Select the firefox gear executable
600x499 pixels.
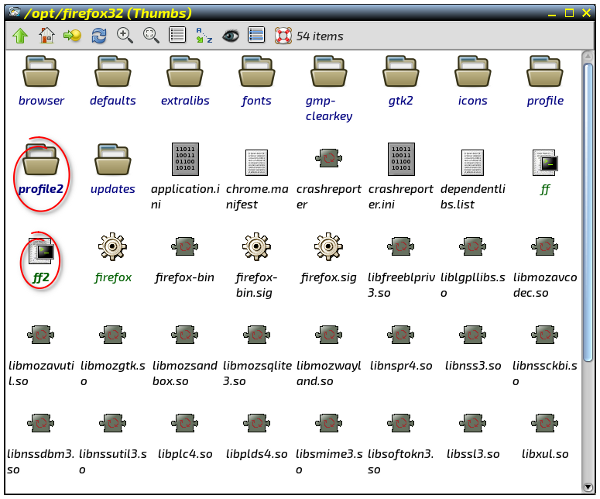tap(112, 246)
